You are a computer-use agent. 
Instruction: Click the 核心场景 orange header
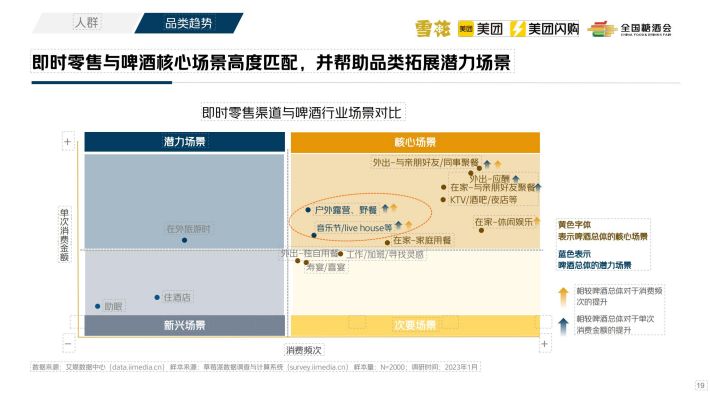pos(415,142)
